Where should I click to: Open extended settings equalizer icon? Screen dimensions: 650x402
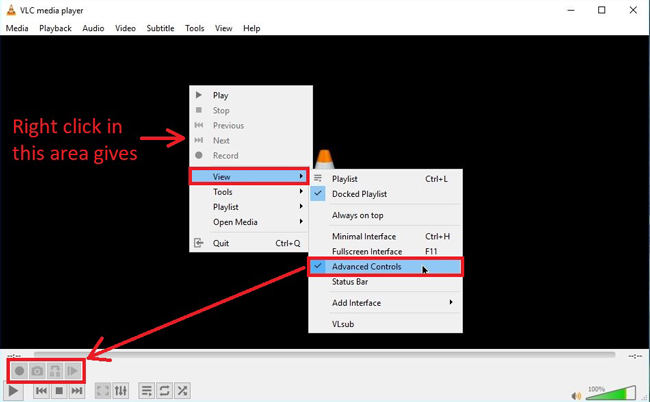pos(121,391)
